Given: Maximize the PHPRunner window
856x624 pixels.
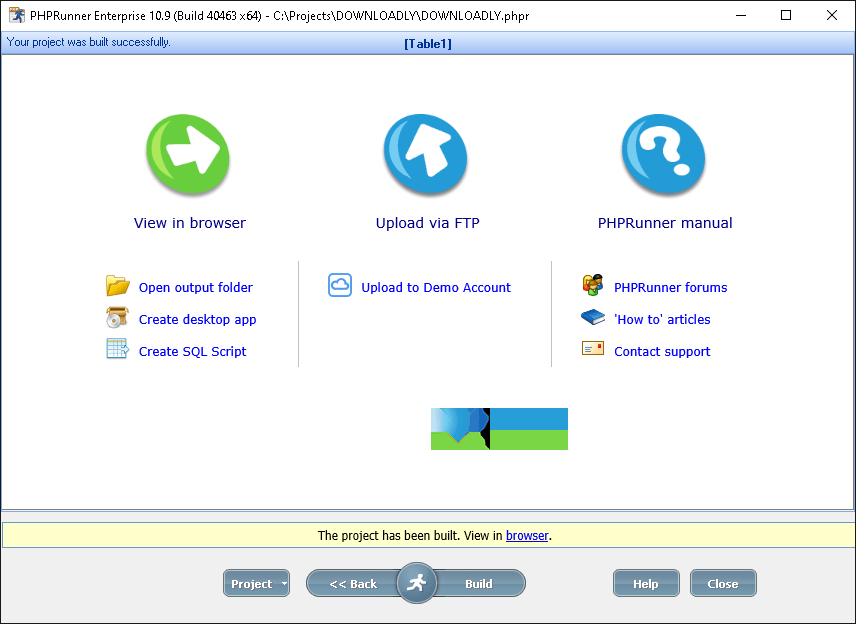Looking at the screenshot, I should (786, 15).
